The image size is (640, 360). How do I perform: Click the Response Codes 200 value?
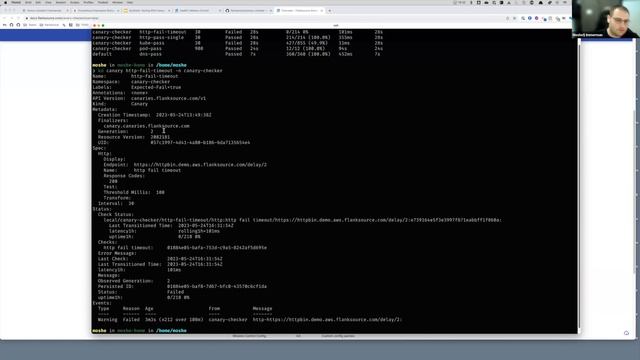(x=113, y=181)
